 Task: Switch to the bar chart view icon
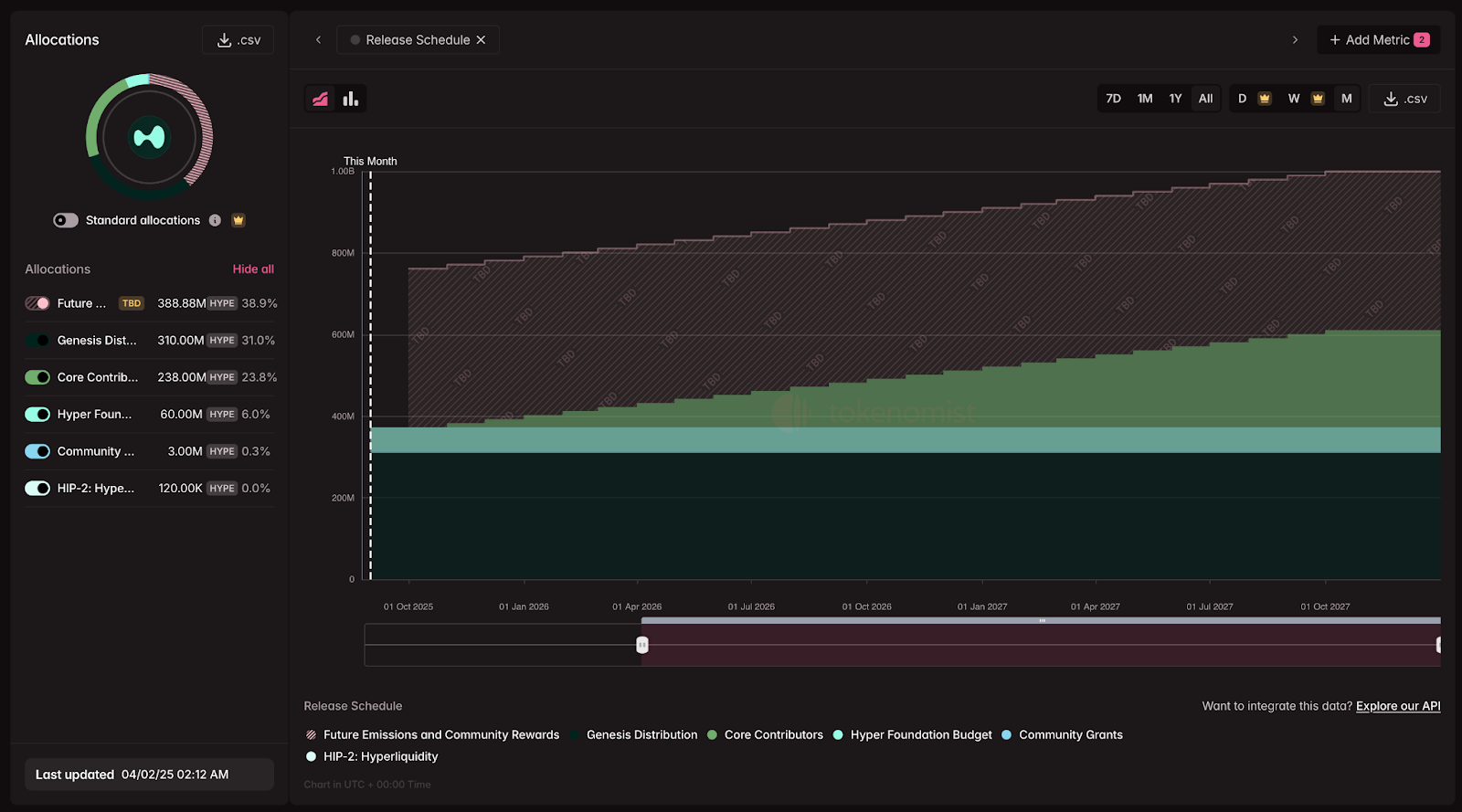pyautogui.click(x=351, y=99)
